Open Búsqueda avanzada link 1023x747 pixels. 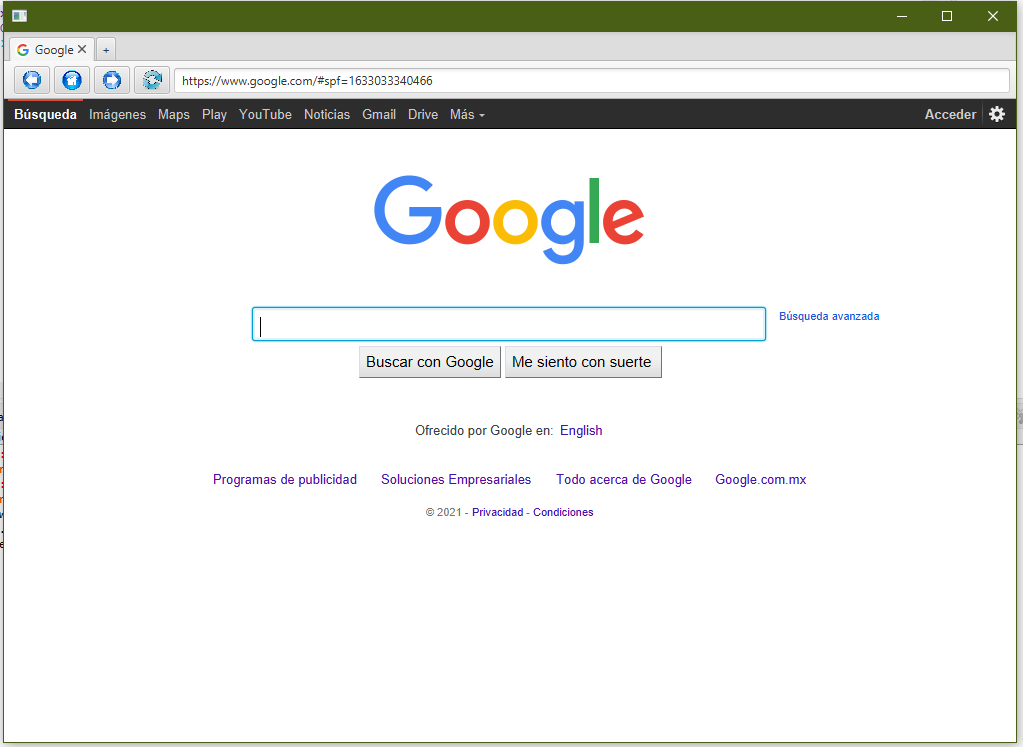(829, 316)
